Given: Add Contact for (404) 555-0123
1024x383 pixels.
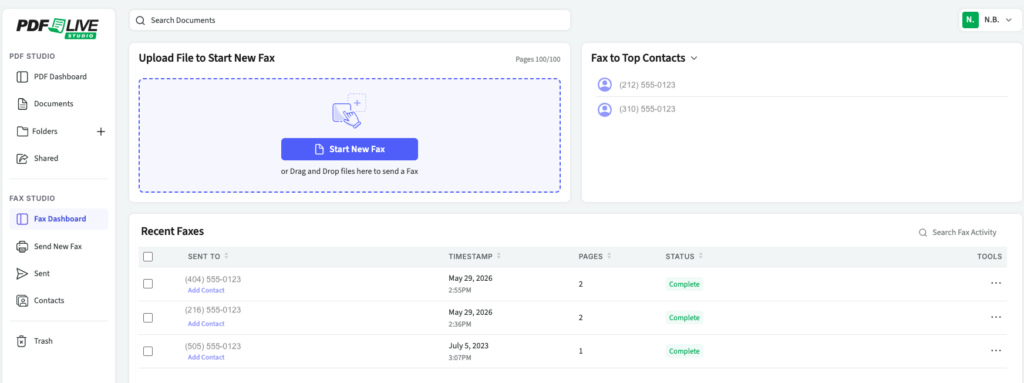Looking at the screenshot, I should click(x=206, y=290).
